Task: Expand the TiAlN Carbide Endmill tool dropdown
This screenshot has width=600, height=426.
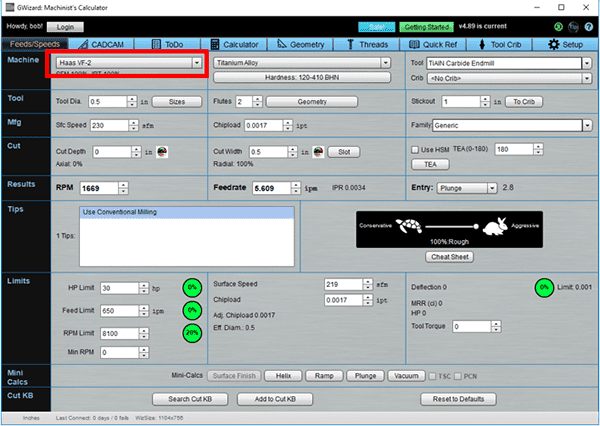Action: pyautogui.click(x=587, y=64)
